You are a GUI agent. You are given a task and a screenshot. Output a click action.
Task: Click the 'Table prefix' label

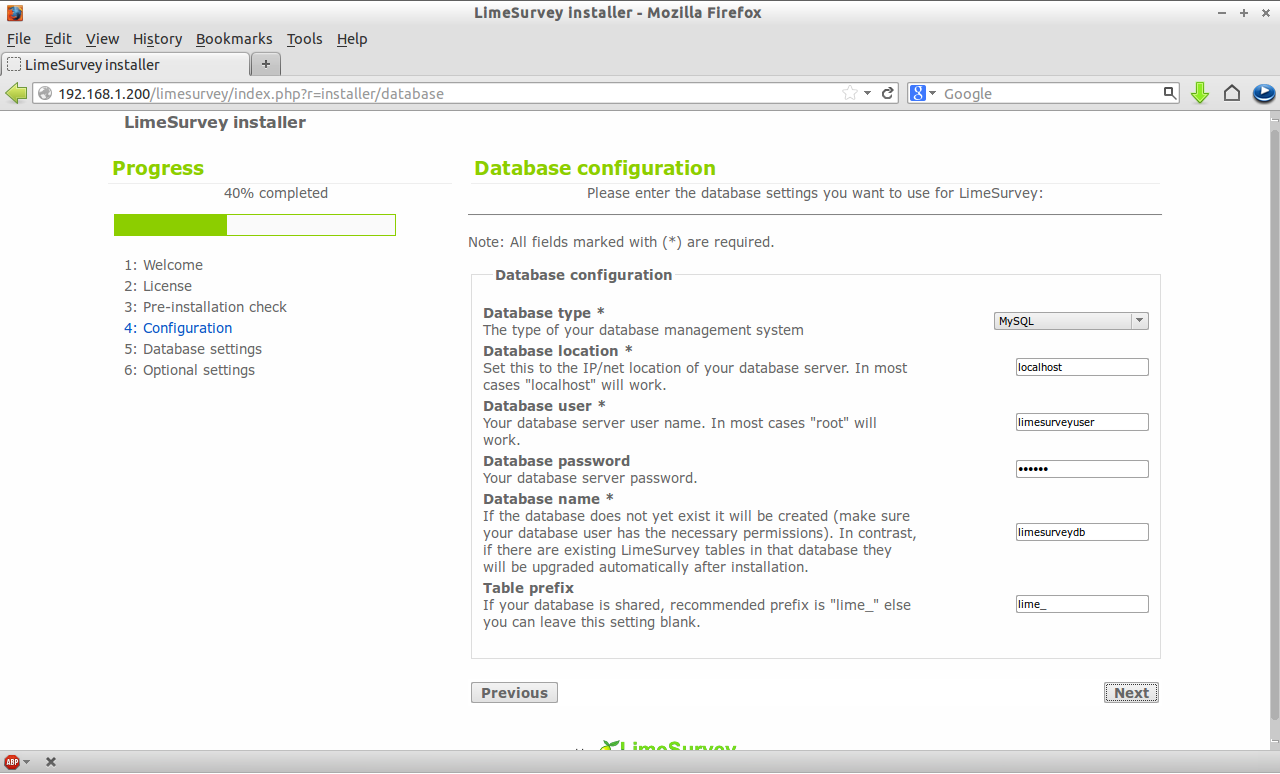click(528, 588)
